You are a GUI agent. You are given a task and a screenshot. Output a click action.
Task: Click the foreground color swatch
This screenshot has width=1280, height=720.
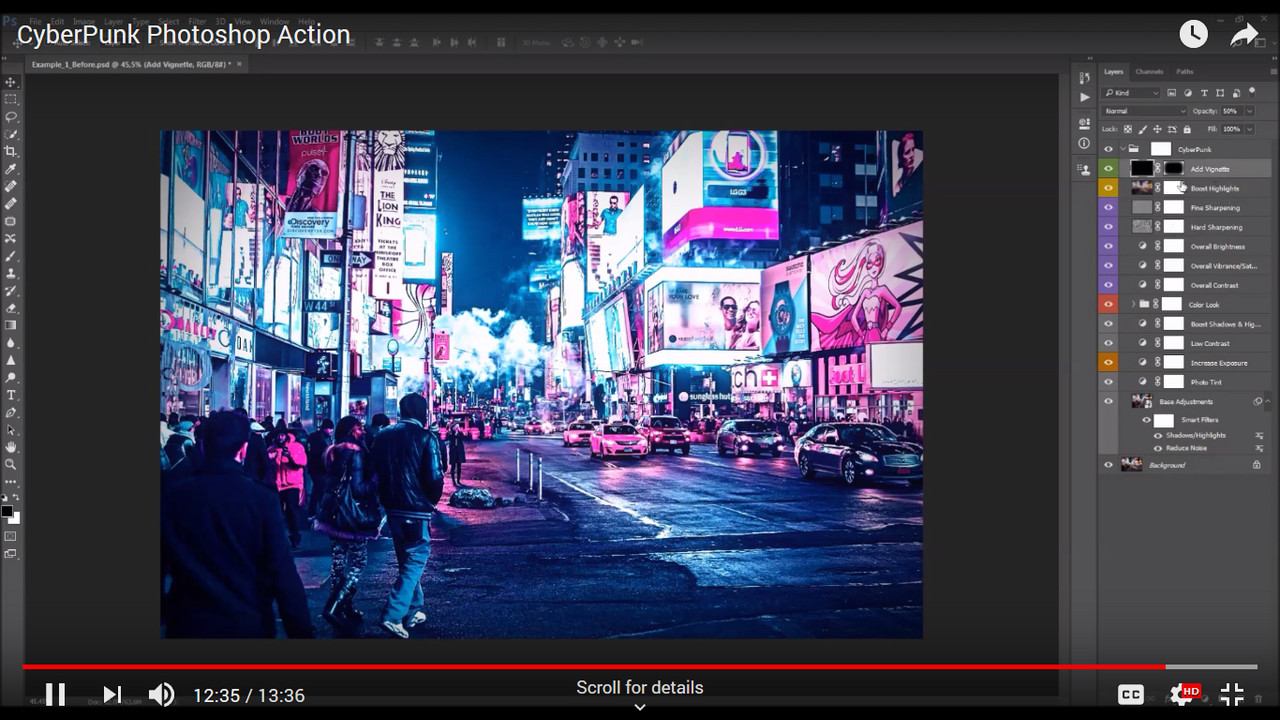coord(7,511)
